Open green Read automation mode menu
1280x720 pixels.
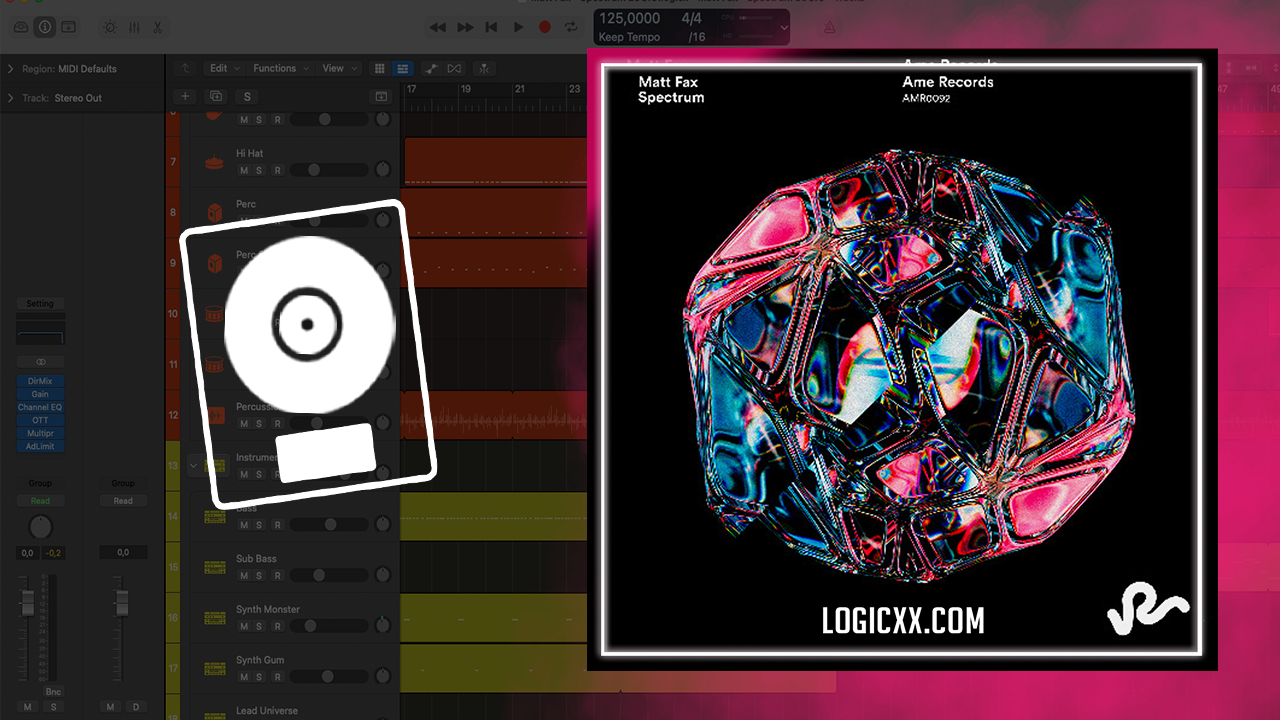[x=40, y=501]
